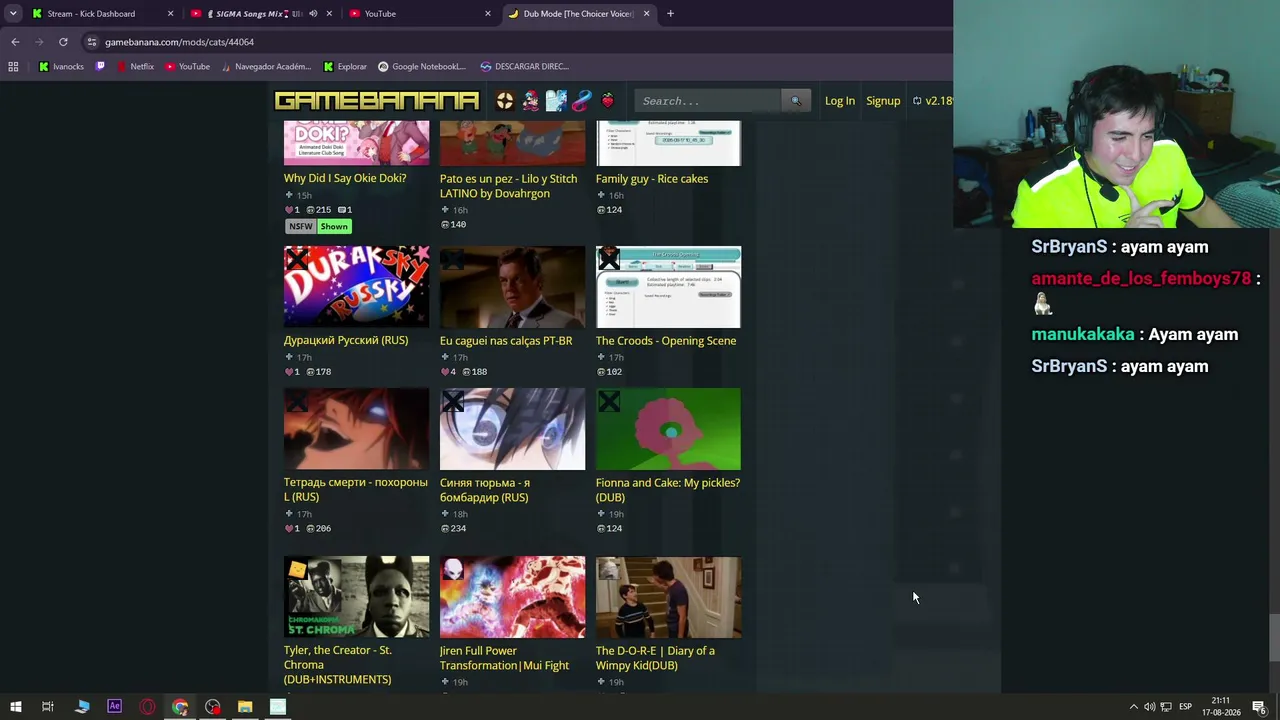The height and width of the screenshot is (720, 1280).
Task: Open the YouTube bookmark
Action: [x=187, y=67]
